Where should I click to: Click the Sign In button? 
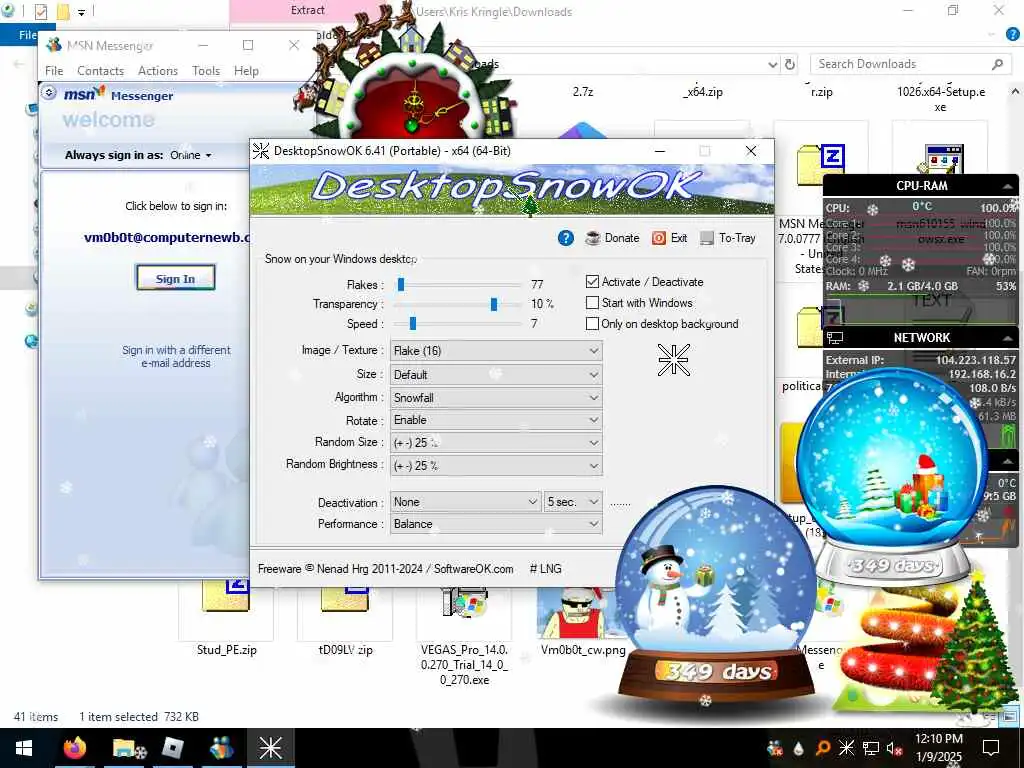coord(175,278)
